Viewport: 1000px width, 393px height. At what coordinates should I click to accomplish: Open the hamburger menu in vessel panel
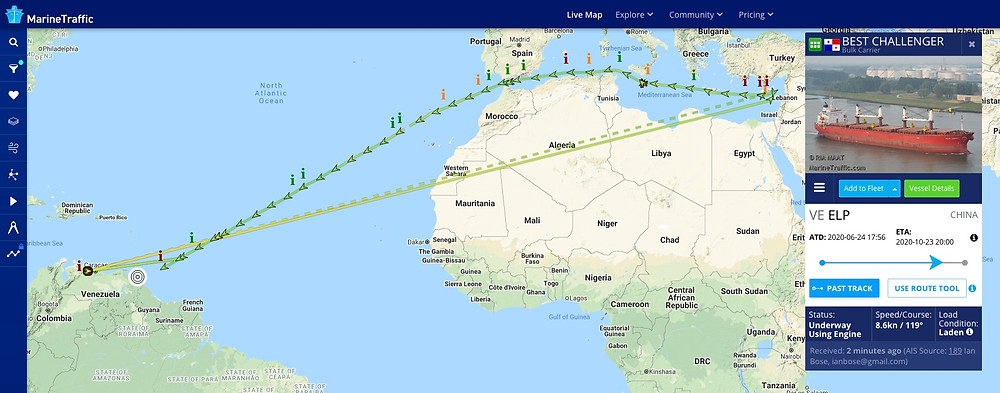pos(820,188)
